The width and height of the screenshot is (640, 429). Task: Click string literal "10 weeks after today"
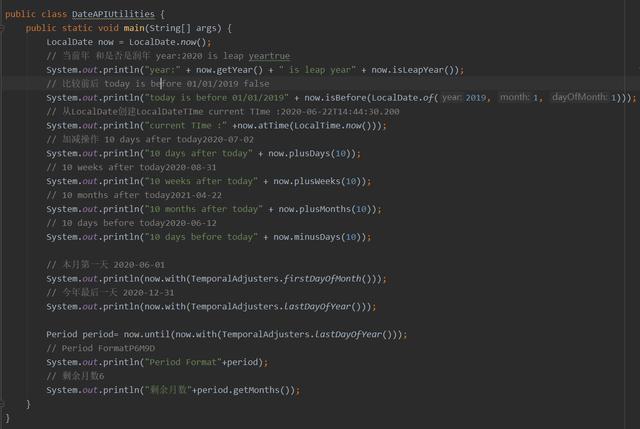coord(201,181)
